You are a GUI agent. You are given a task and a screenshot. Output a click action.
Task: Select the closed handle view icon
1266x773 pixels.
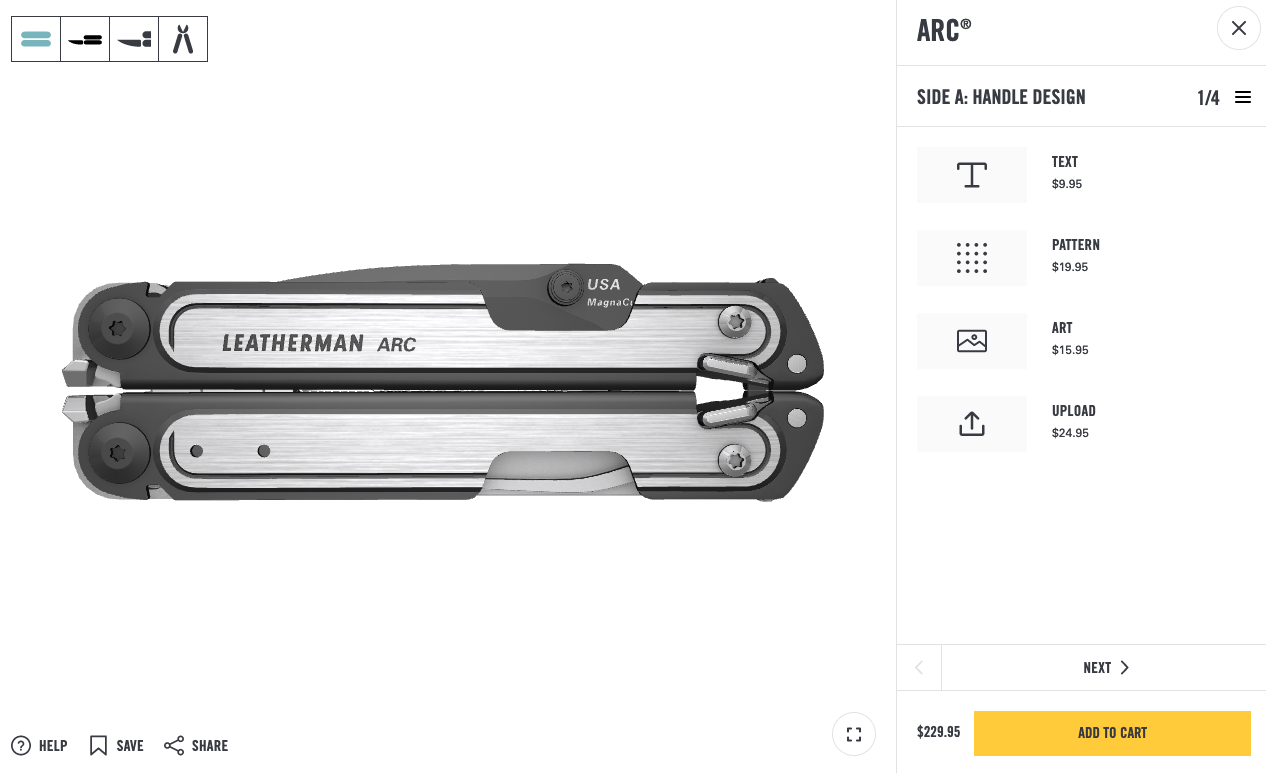click(36, 39)
